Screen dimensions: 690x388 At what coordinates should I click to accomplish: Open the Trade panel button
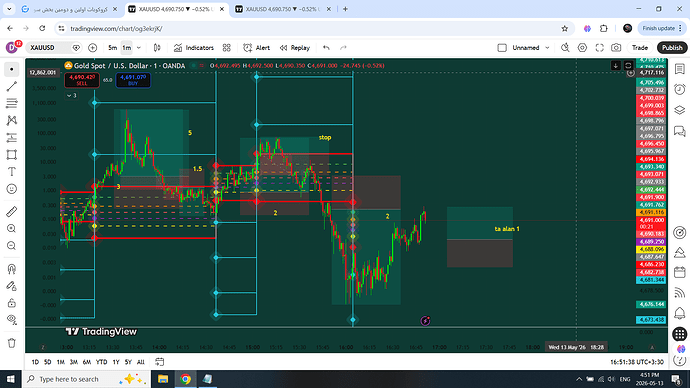[x=640, y=48]
